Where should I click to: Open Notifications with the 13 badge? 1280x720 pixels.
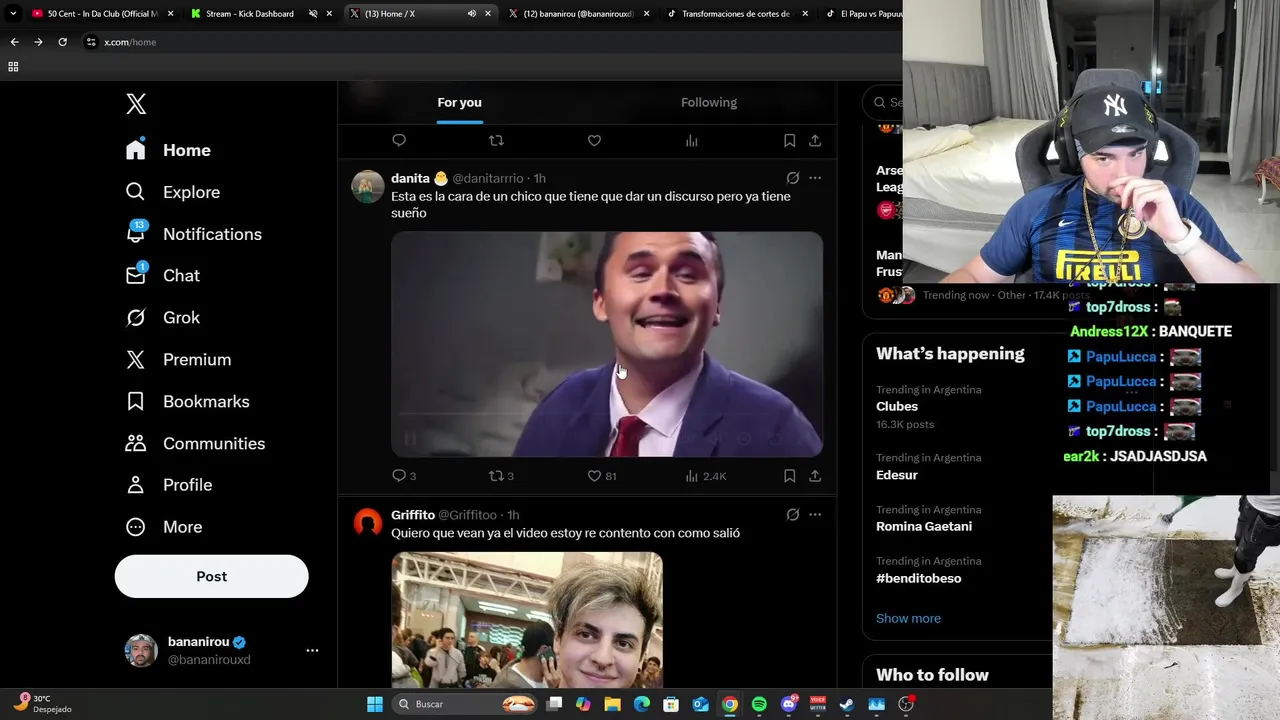[x=193, y=234]
